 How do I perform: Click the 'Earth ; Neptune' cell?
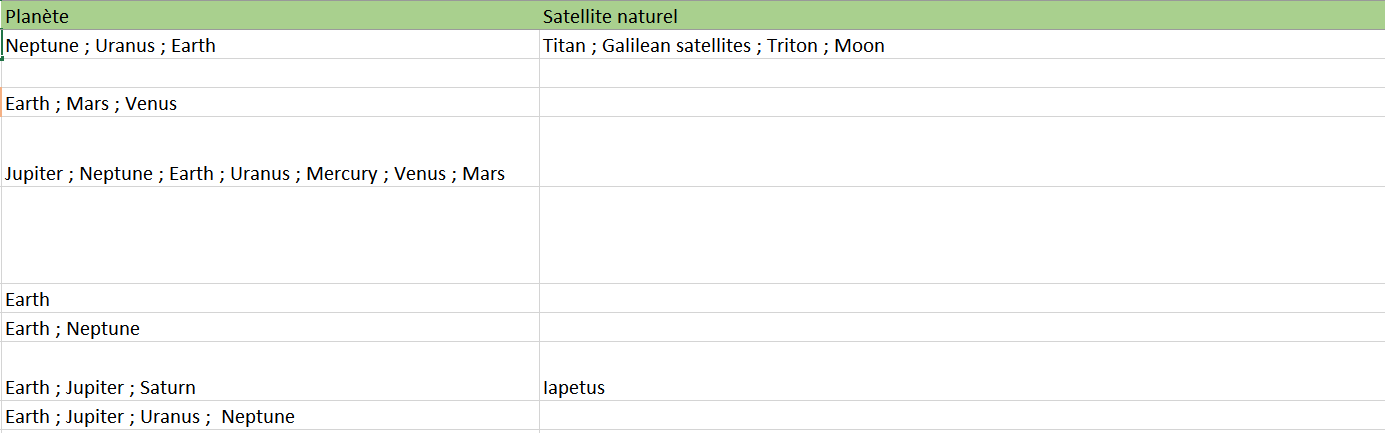coord(270,328)
